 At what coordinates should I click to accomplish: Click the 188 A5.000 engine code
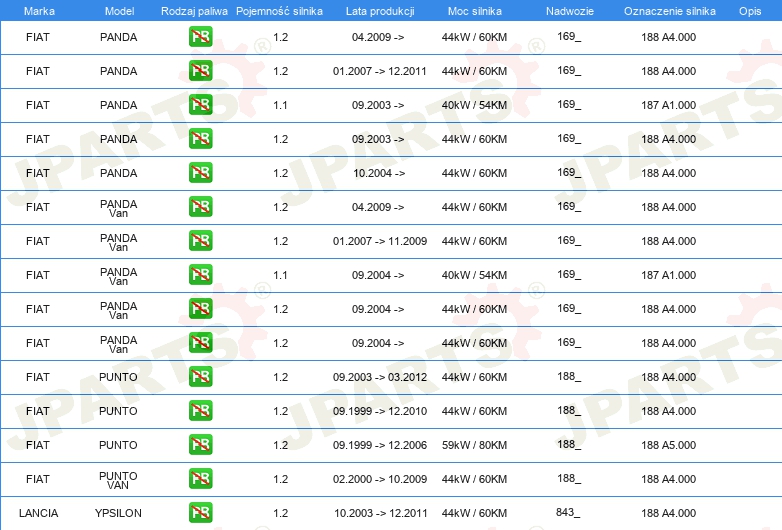(x=668, y=445)
